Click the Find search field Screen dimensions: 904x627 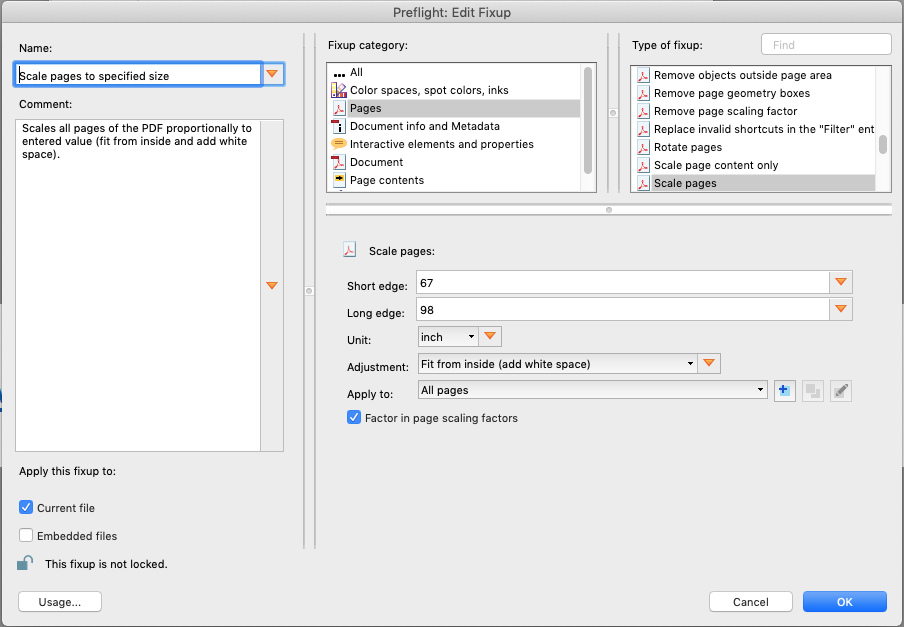coord(825,45)
